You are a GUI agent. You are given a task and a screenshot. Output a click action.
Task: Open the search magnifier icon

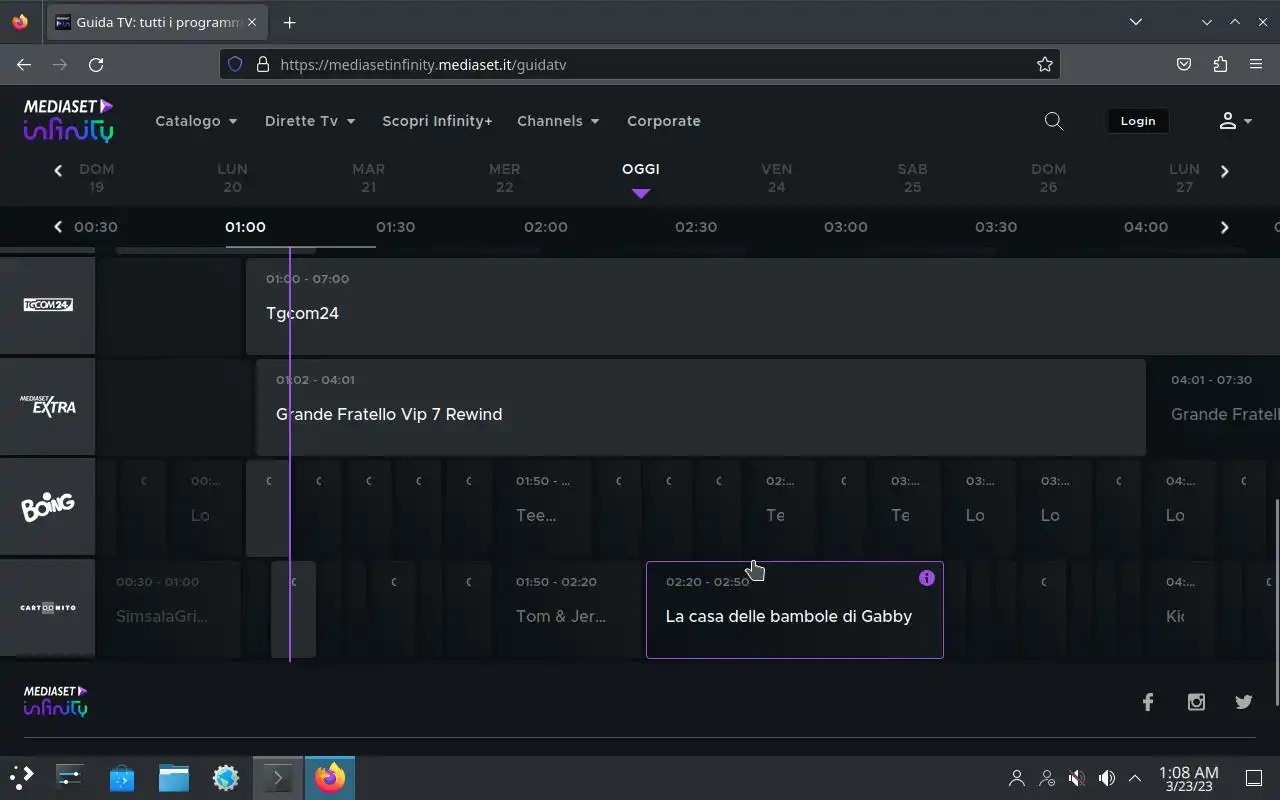coord(1053,121)
